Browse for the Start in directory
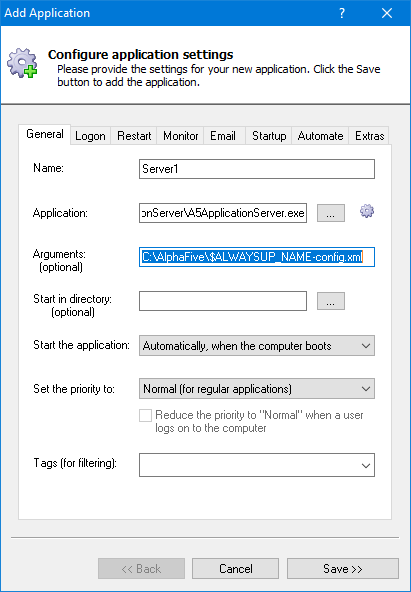 coord(331,301)
